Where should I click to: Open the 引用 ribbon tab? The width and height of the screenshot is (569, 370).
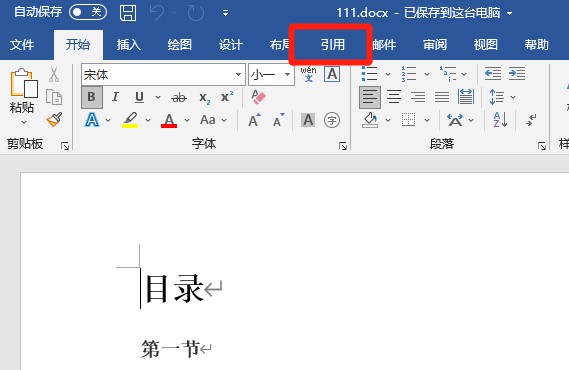click(332, 45)
